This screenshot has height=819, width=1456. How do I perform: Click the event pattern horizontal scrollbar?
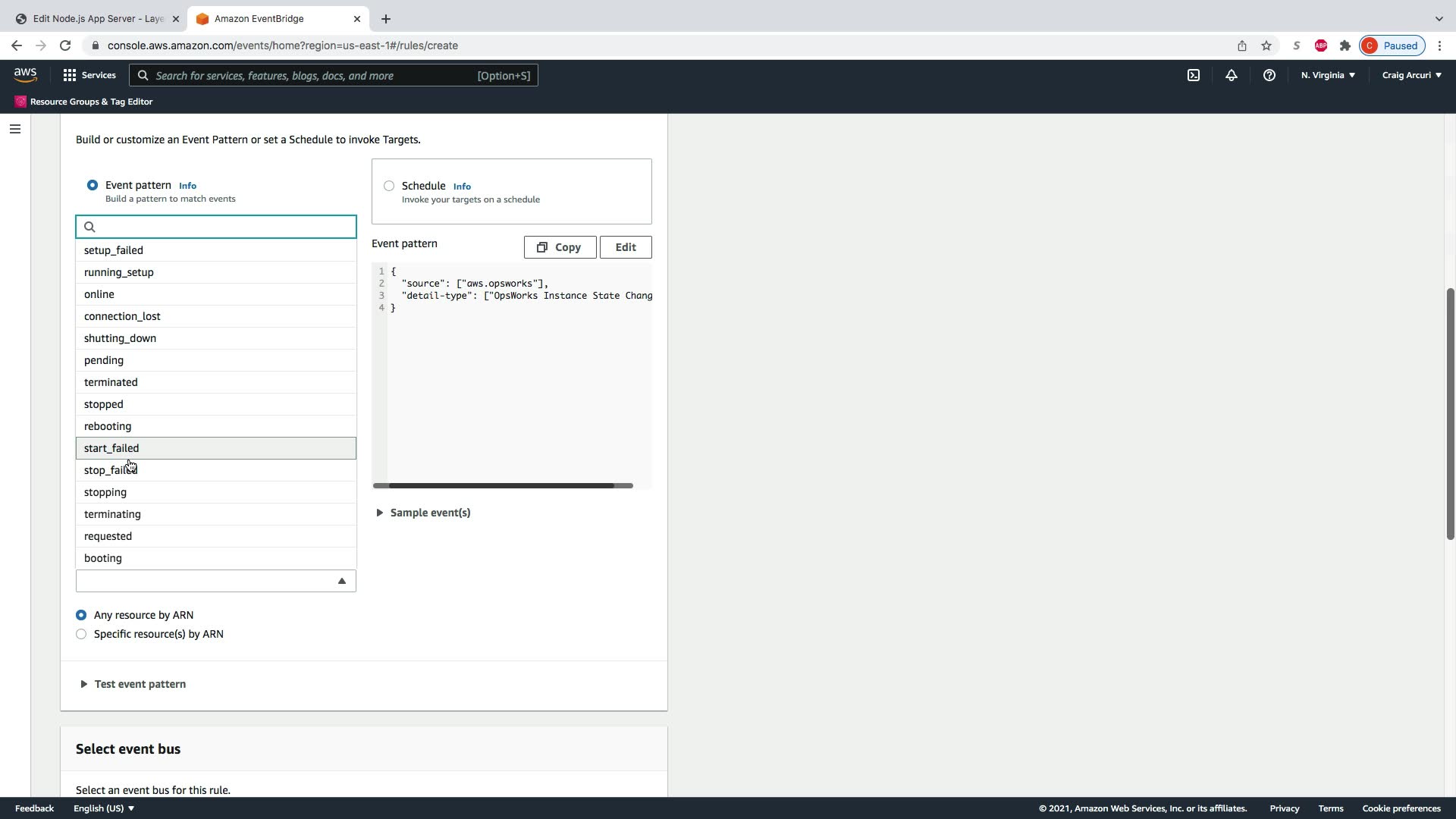502,485
